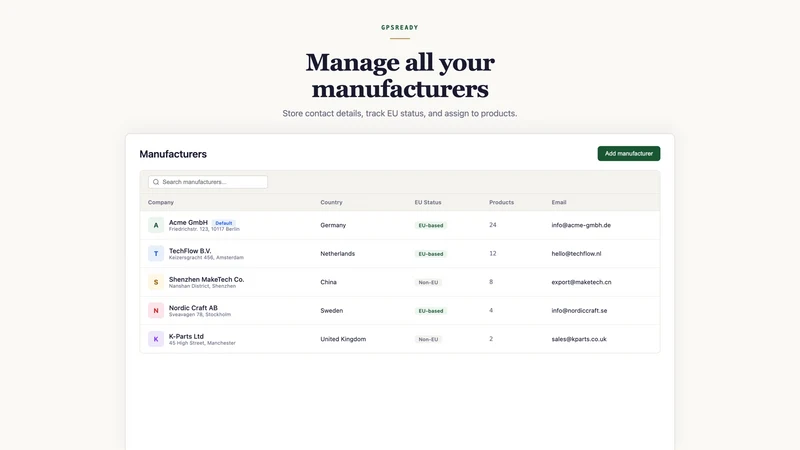Click the Non-EU badge for K-Parts Ltd
The height and width of the screenshot is (450, 800).
(x=428, y=339)
